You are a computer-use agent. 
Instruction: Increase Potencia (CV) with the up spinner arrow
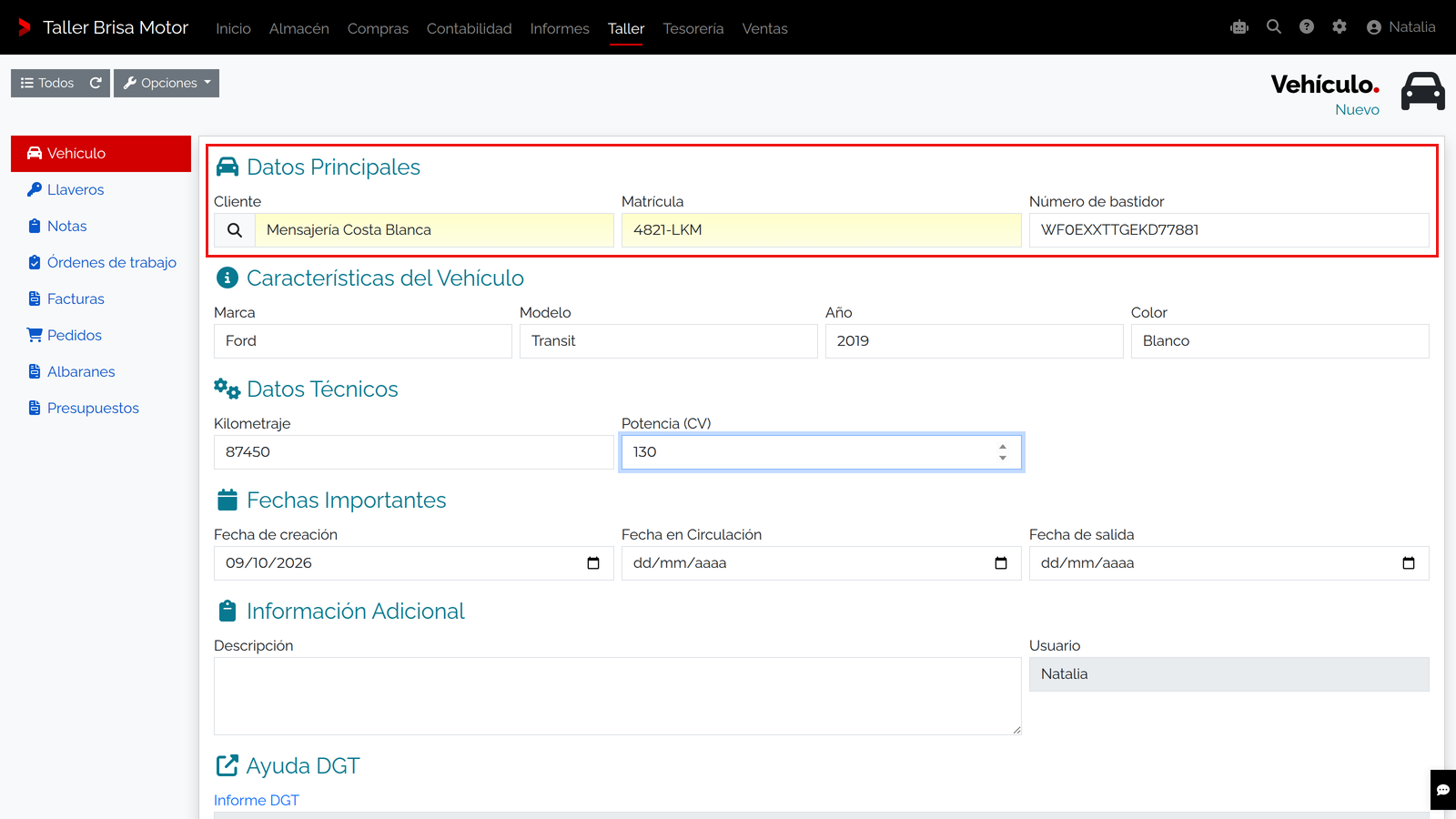[1003, 447]
